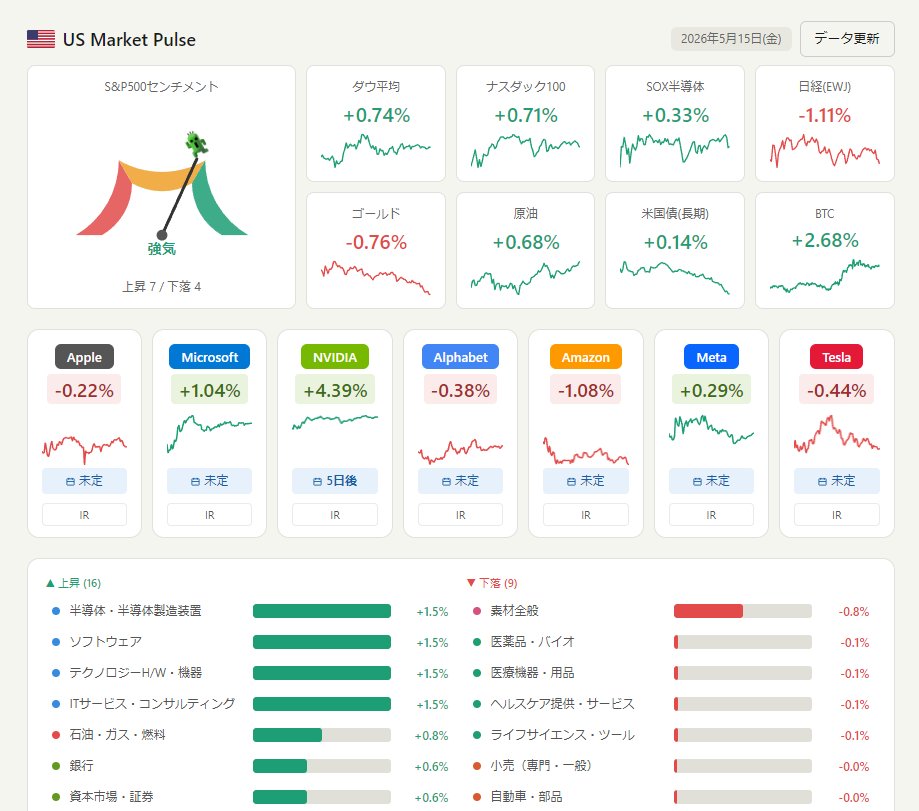The height and width of the screenshot is (811, 919).
Task: Click the 石油・ガス・燃料 green bar
Action: 287,735
